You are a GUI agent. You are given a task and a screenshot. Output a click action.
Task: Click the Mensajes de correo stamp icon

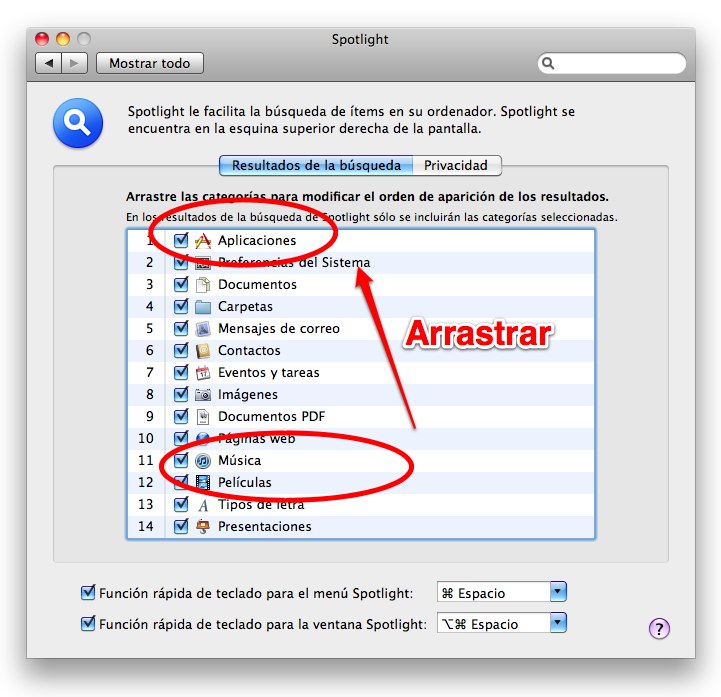tap(203, 329)
